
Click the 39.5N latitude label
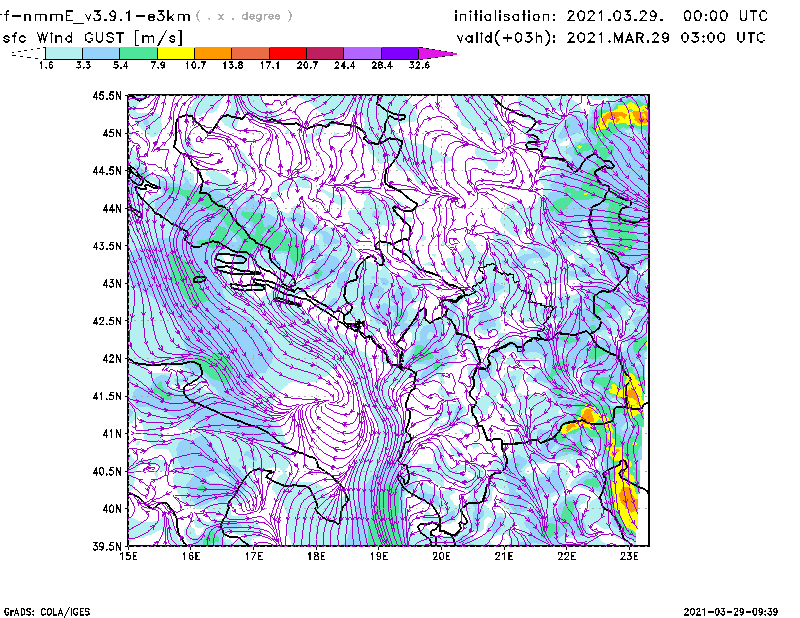(x=107, y=547)
